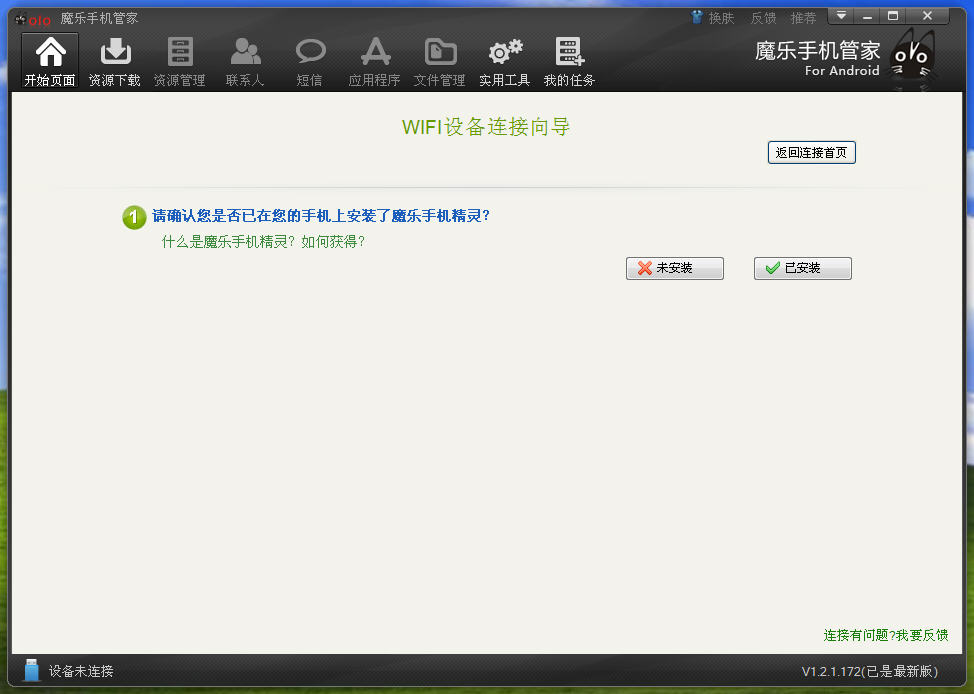Click the 魔乐手机管家 For Android brand text
This screenshot has width=974, height=694.
(817, 59)
